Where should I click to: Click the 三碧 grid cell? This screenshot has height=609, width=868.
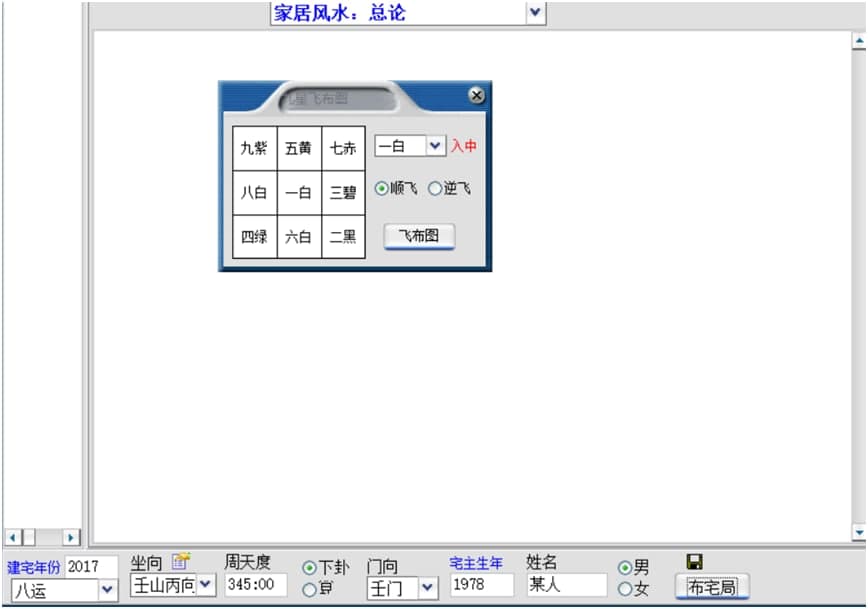(x=343, y=193)
